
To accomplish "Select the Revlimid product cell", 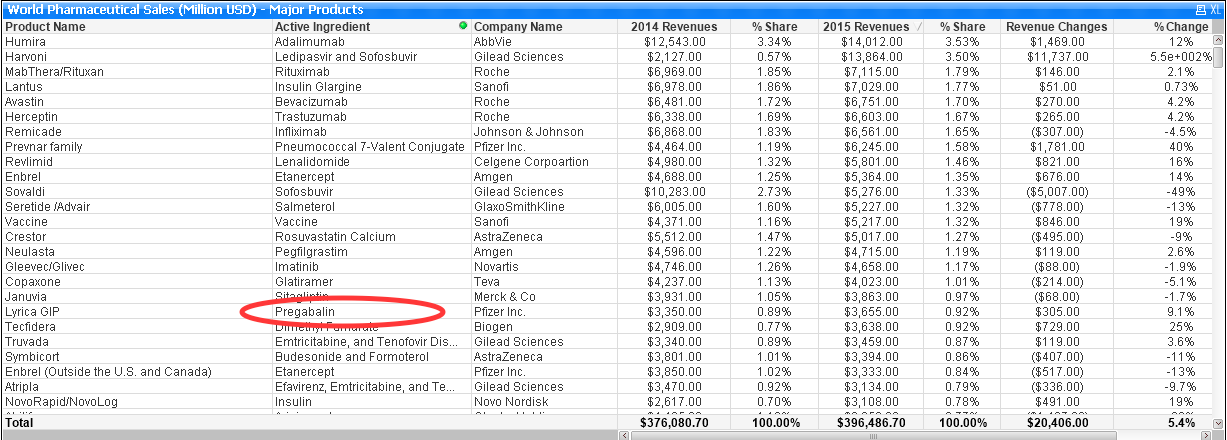I will click(136, 162).
